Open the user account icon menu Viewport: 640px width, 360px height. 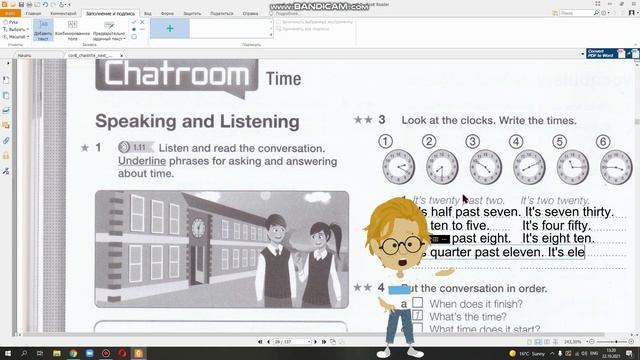point(631,13)
